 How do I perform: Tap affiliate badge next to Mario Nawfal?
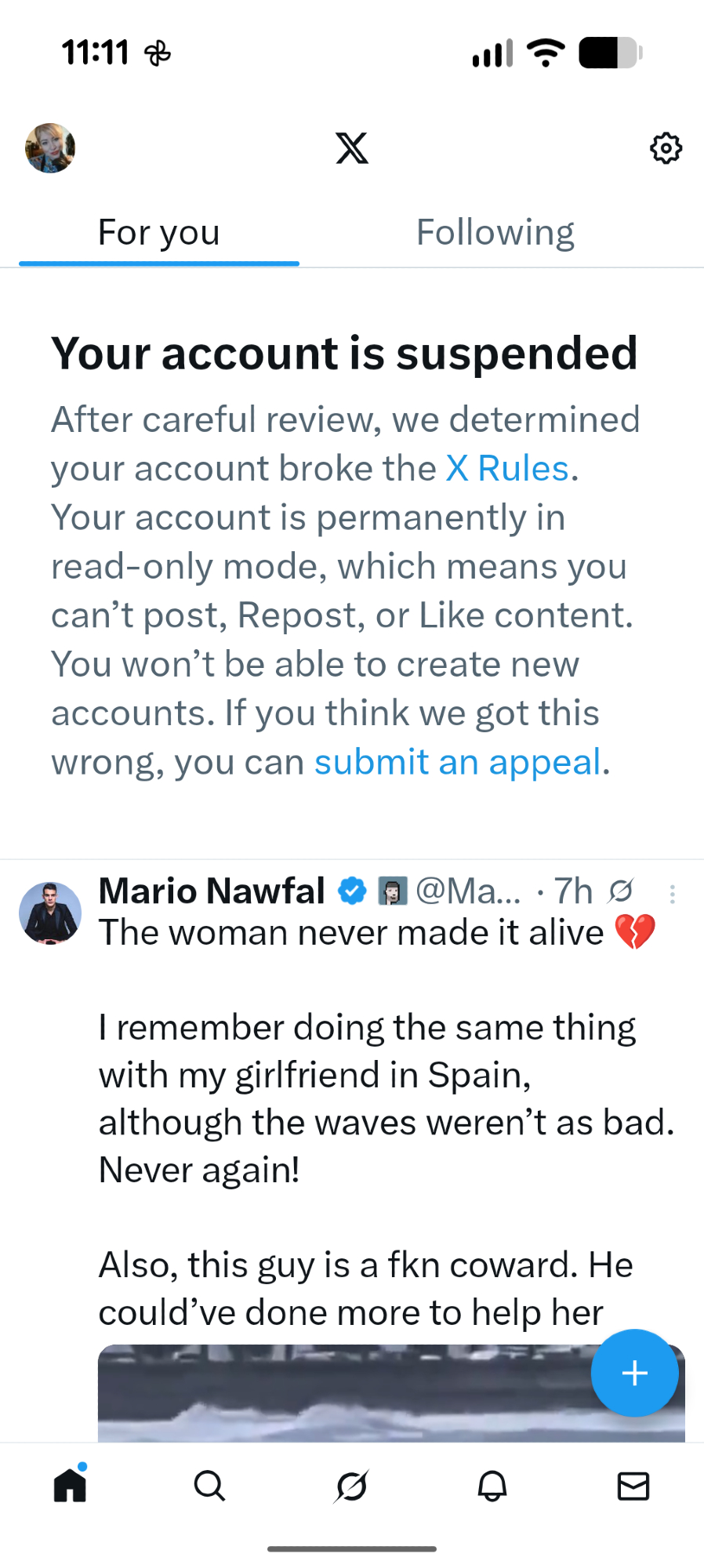click(x=393, y=891)
